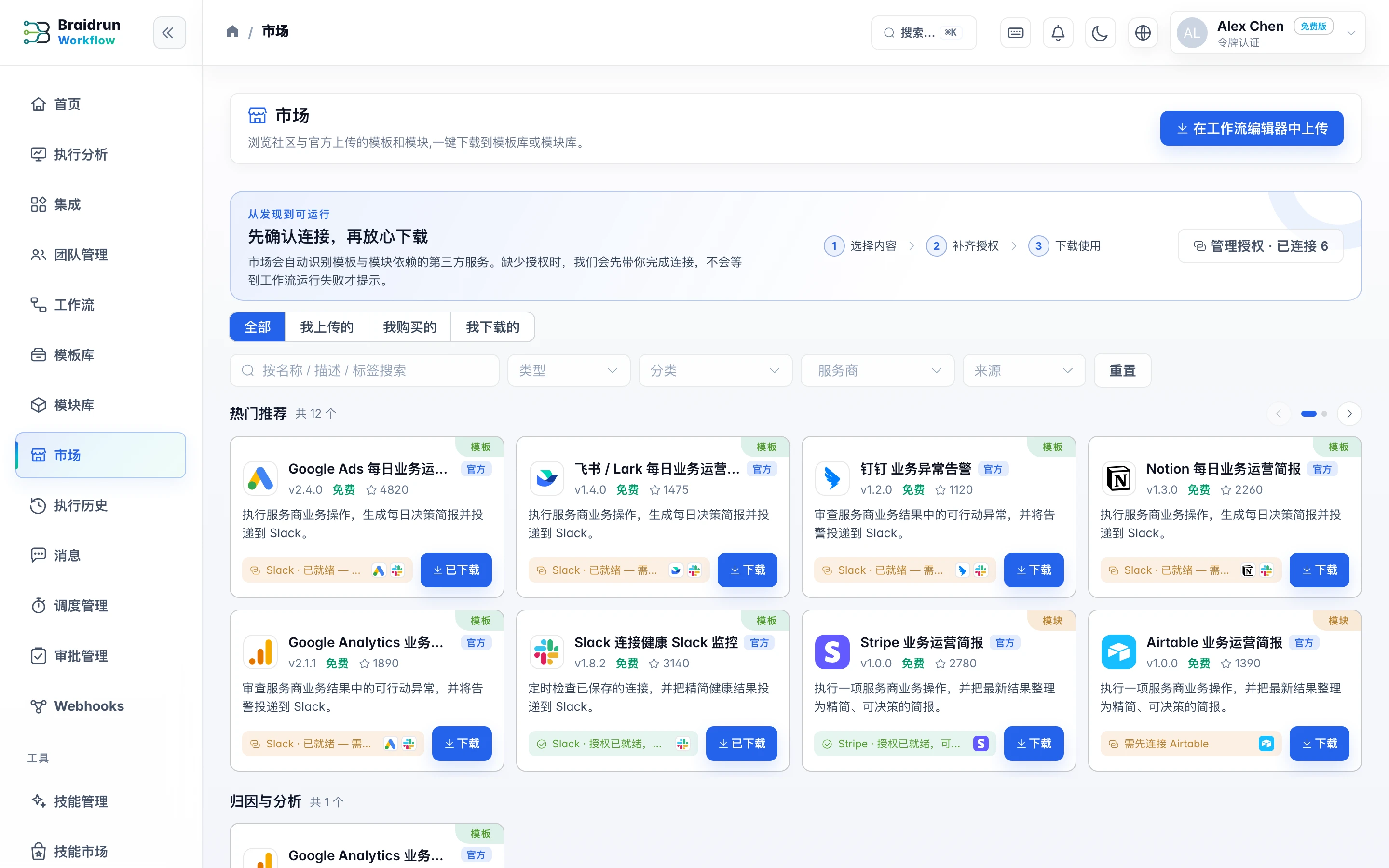Screen dimensions: 1389x868
Task: Click Notion card logo icon
Action: (x=1118, y=478)
